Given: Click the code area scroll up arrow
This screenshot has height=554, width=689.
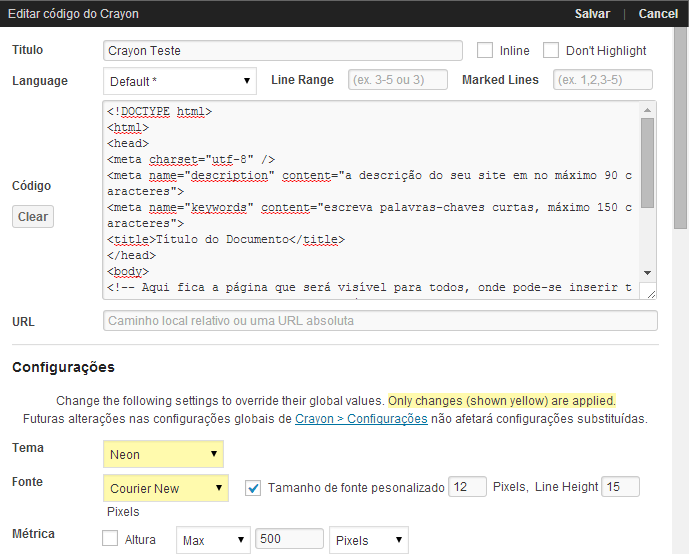Looking at the screenshot, I should [x=647, y=110].
